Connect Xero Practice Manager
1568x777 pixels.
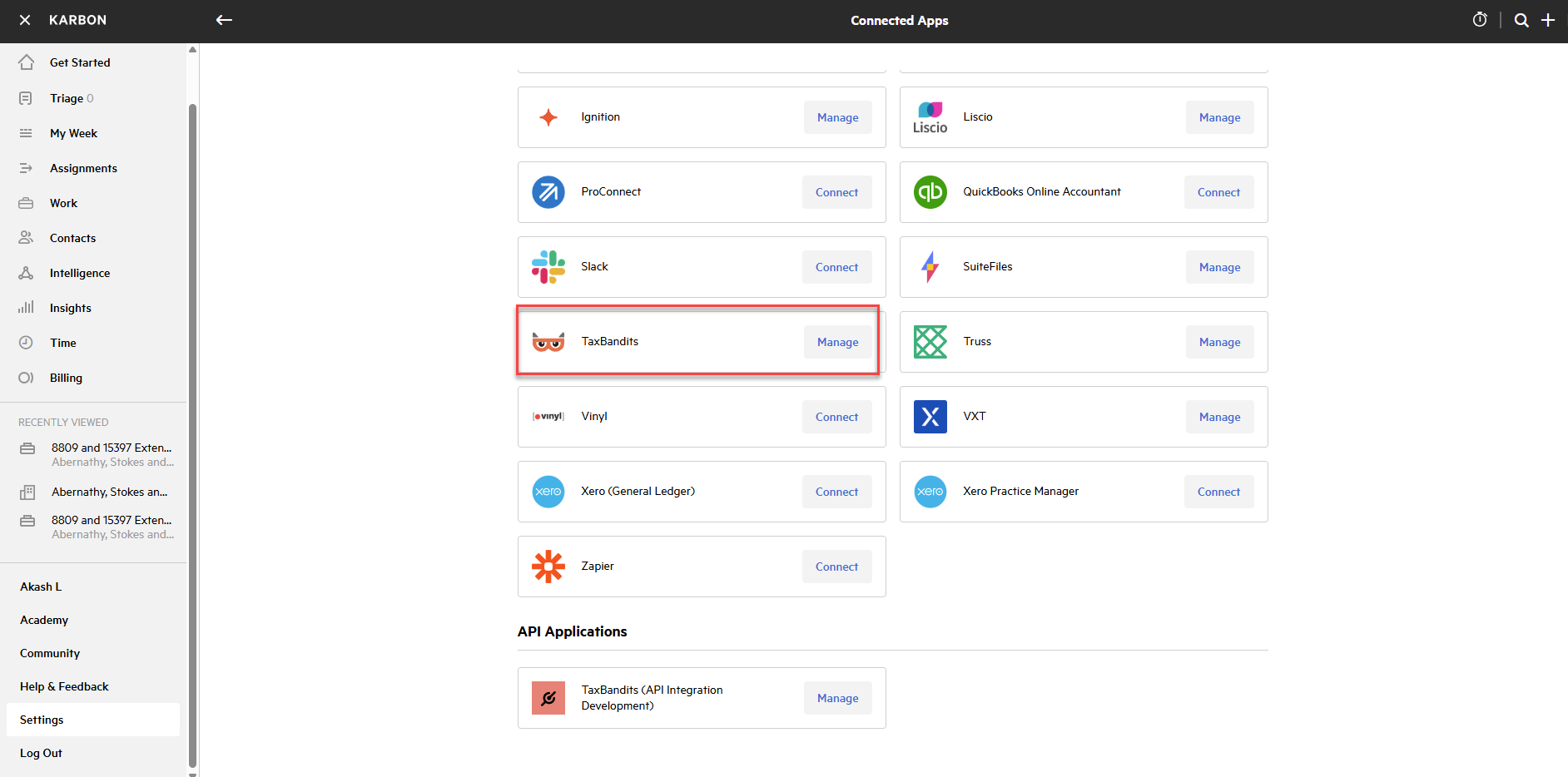[x=1219, y=492]
